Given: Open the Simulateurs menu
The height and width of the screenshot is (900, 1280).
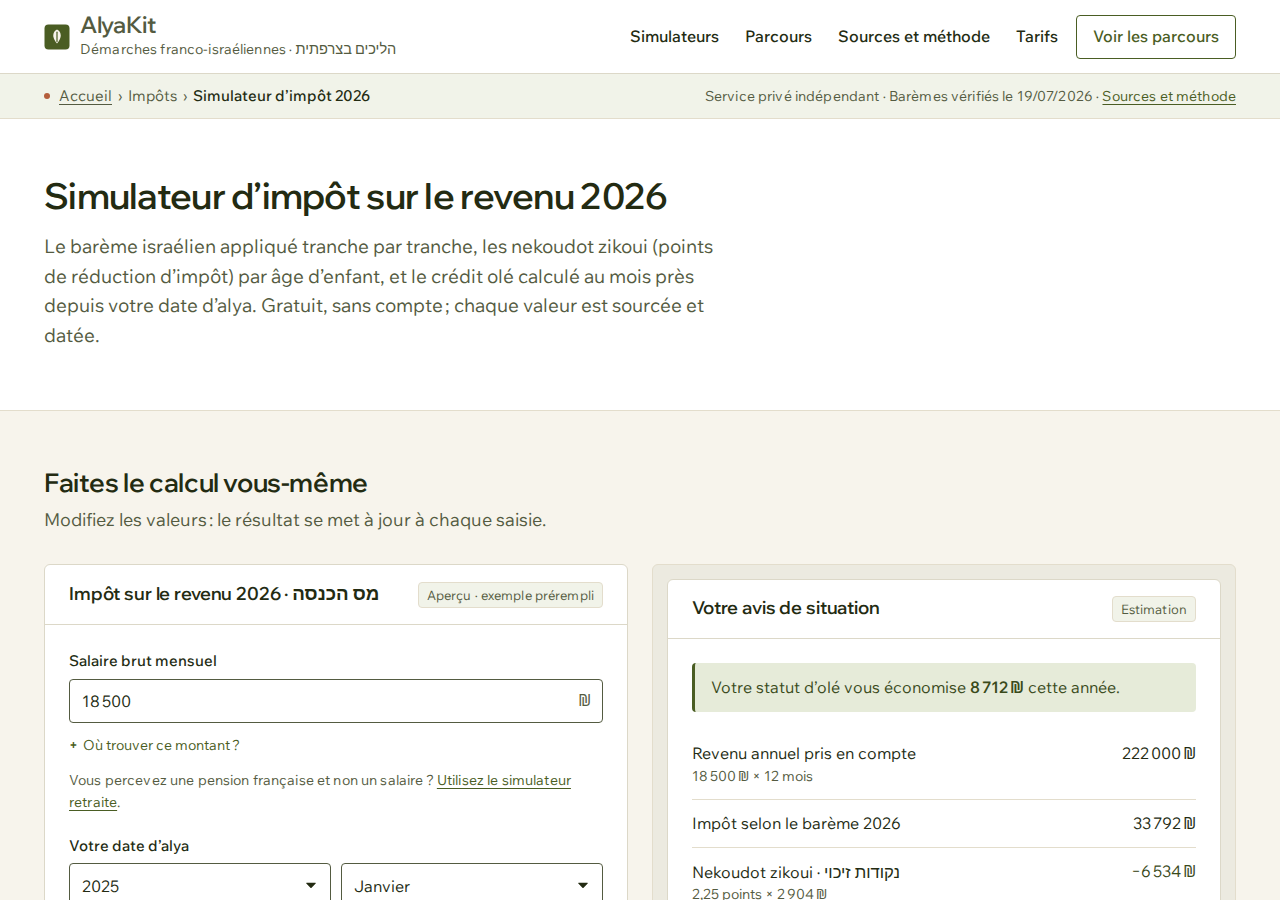Looking at the screenshot, I should (674, 37).
